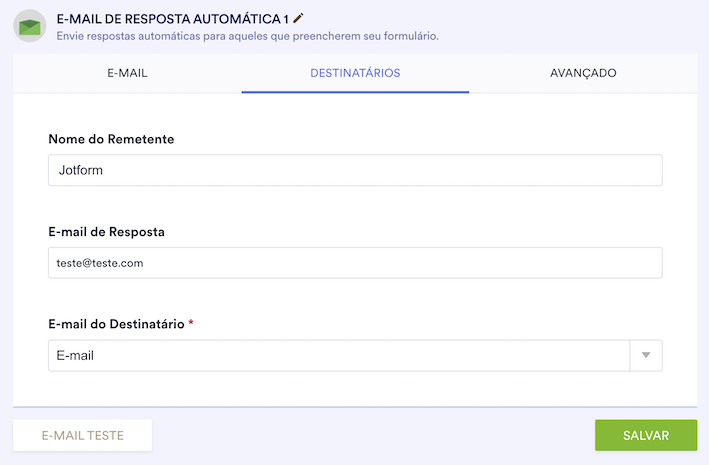This screenshot has height=465, width=709.
Task: Click the E-MAIL TESTE button
Action: pyautogui.click(x=83, y=436)
